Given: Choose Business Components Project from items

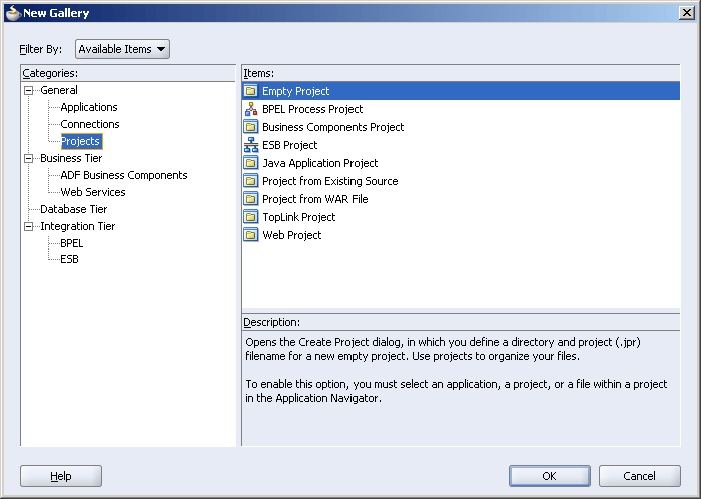Looking at the screenshot, I should [333, 127].
